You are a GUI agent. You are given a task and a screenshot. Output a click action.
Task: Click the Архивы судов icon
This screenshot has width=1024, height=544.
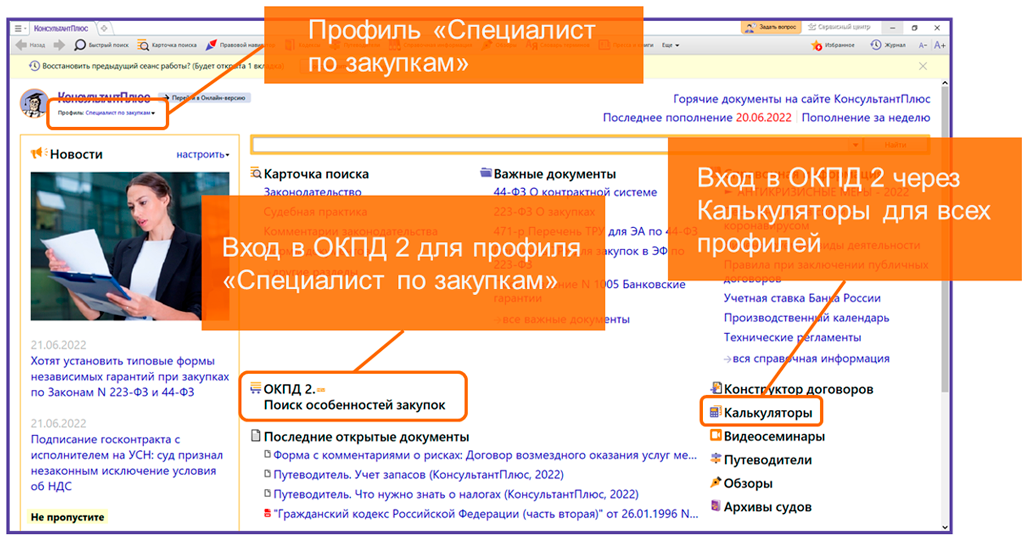pos(715,506)
